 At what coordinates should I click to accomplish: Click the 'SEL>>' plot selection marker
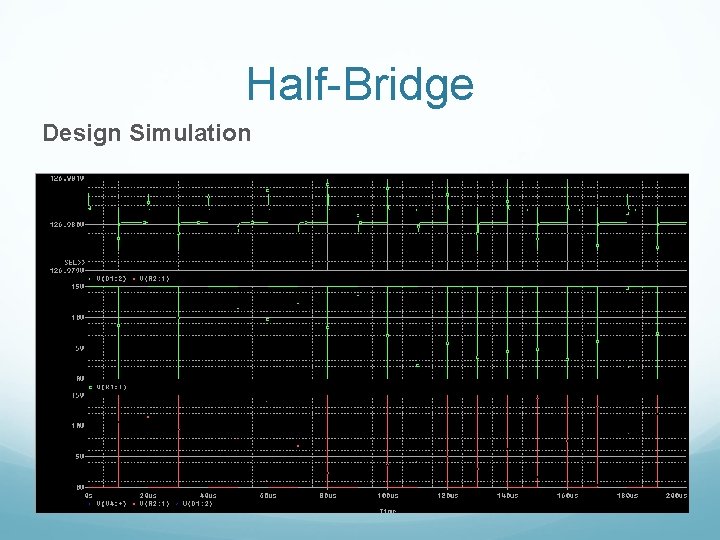[x=74, y=262]
